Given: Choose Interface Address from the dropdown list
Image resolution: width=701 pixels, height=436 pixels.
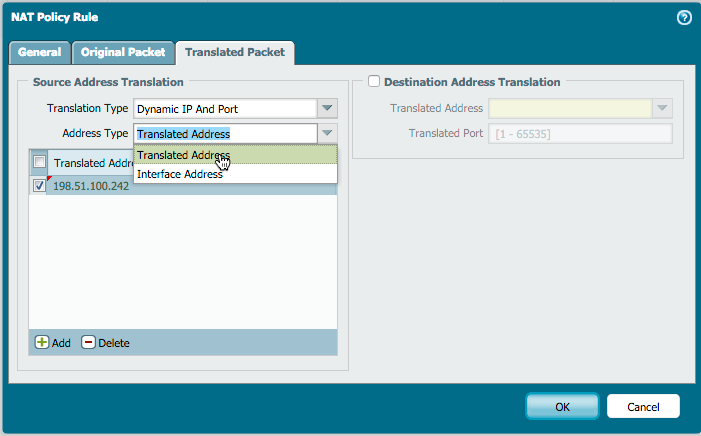Looking at the screenshot, I should [235, 174].
